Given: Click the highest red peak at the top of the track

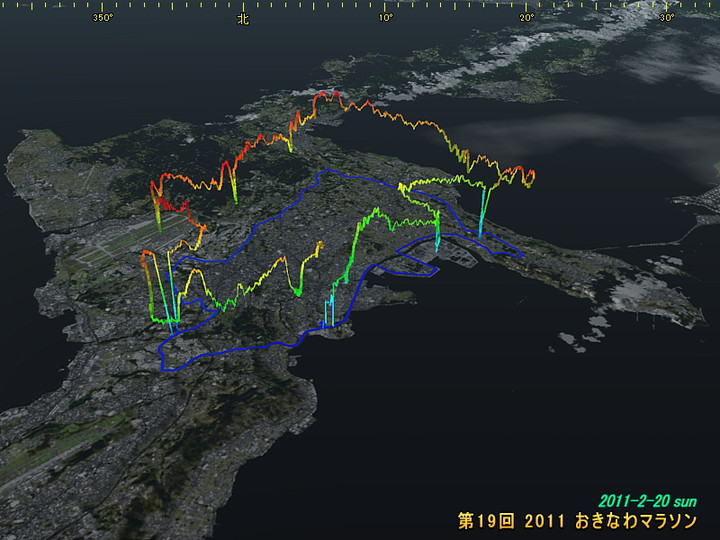Looking at the screenshot, I should tap(327, 97).
